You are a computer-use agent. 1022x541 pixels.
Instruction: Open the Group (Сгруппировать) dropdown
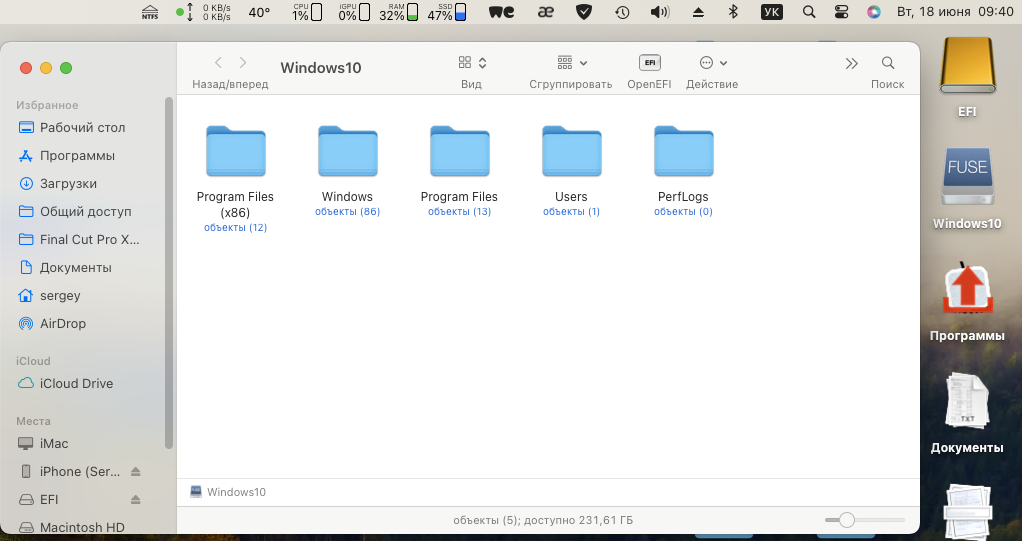(572, 63)
